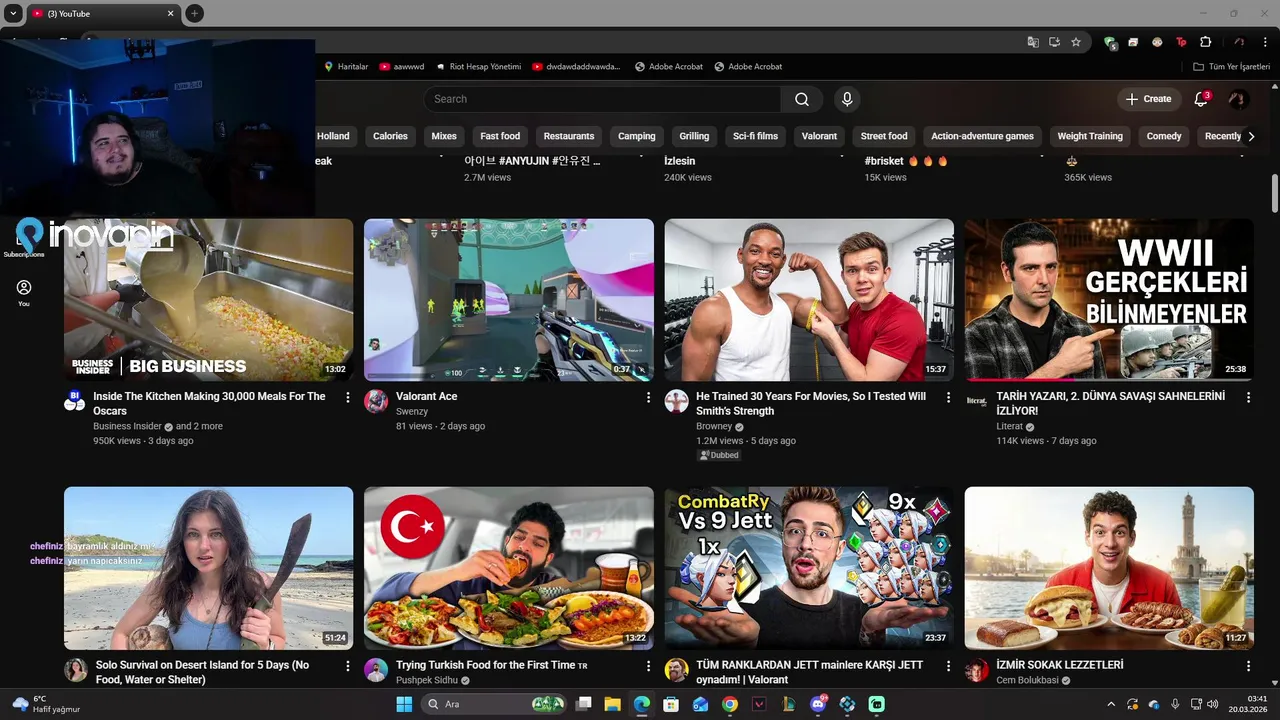1280x720 pixels.
Task: Open options for Inside The Kitchen video
Action: point(348,397)
